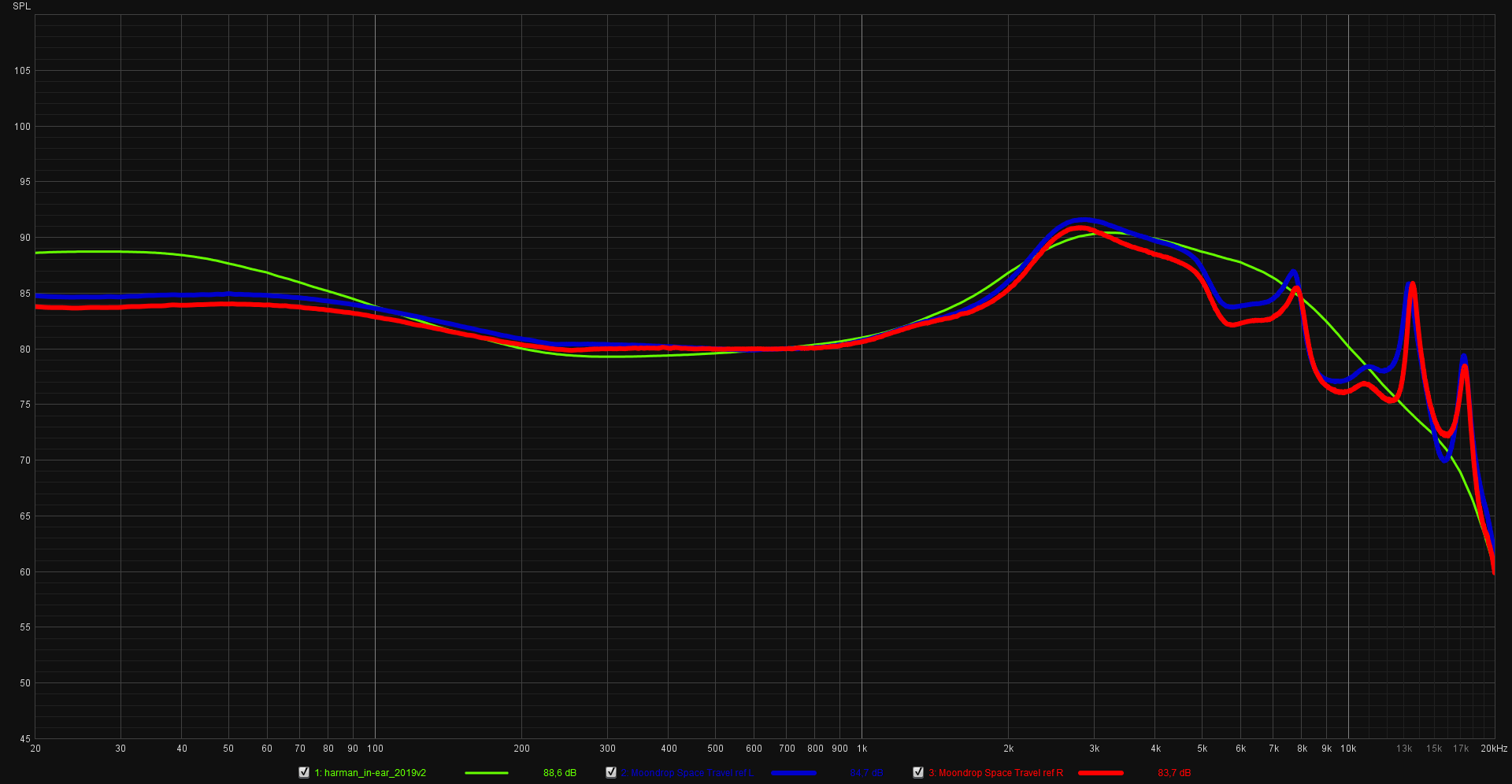Screen dimensions: 1512x784
Task: Click the 20 Hz label at axis start
Action: pyautogui.click(x=35, y=749)
